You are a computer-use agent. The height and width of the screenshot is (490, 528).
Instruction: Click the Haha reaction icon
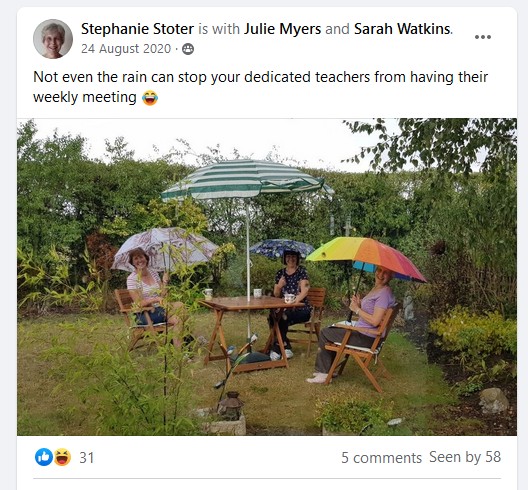63,457
